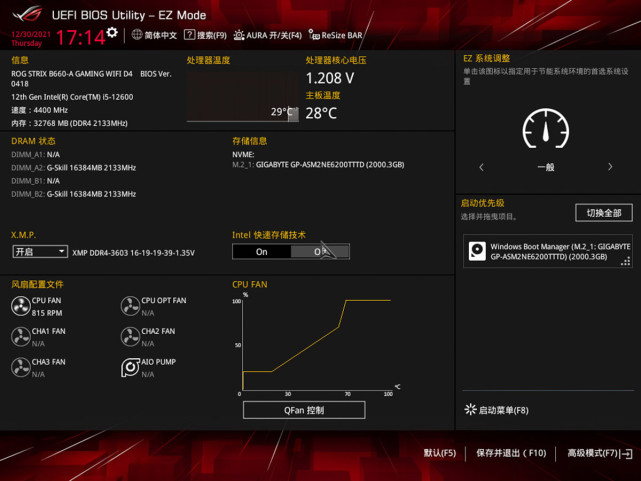The image size is (641, 481).
Task: Click the processor temperature graph
Action: coord(242,97)
